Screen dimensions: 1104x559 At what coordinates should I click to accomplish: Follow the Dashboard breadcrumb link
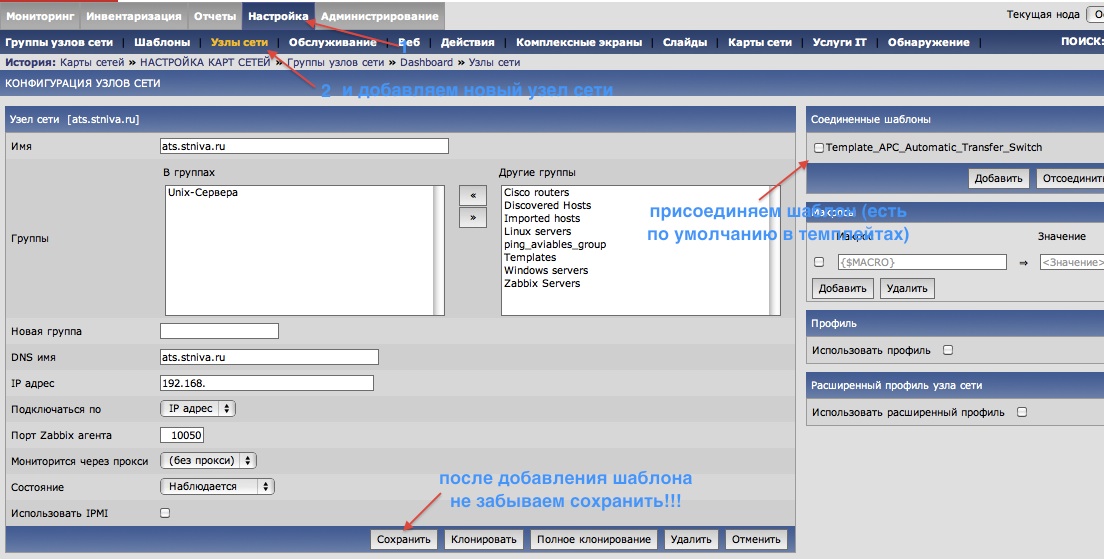[x=427, y=62]
